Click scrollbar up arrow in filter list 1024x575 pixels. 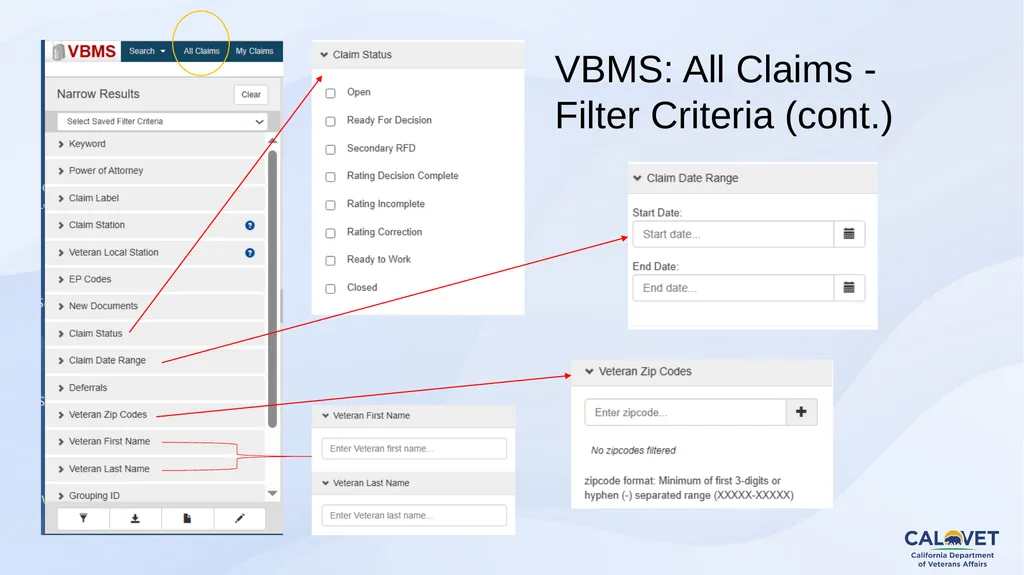click(x=273, y=140)
